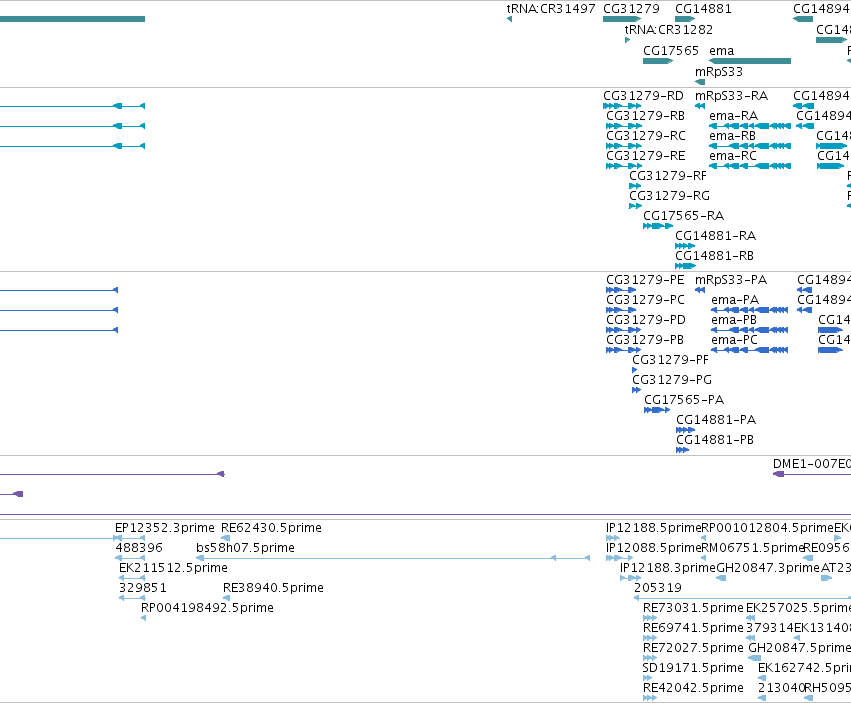Click EST RE38940.5prime
This screenshot has height=703, width=851.
coord(273,588)
